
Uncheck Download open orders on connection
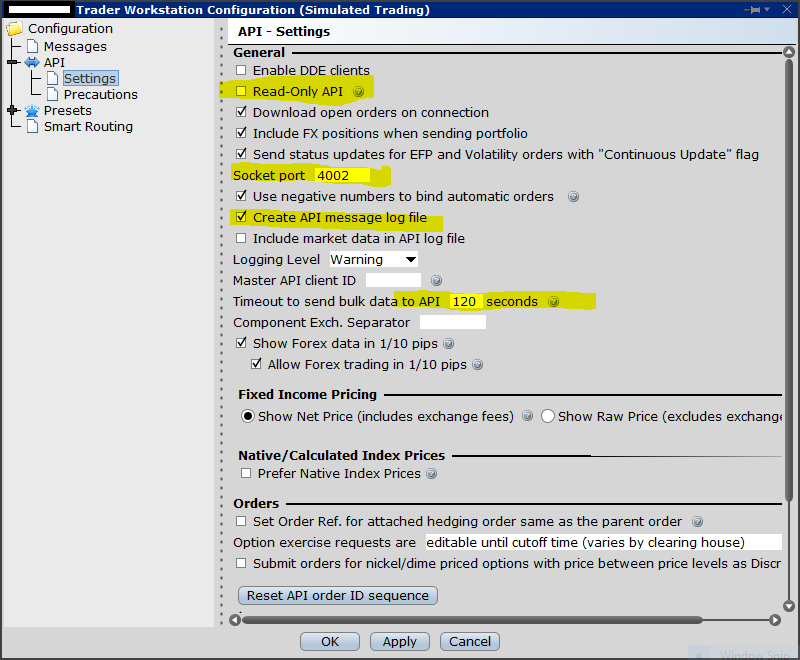click(x=241, y=112)
